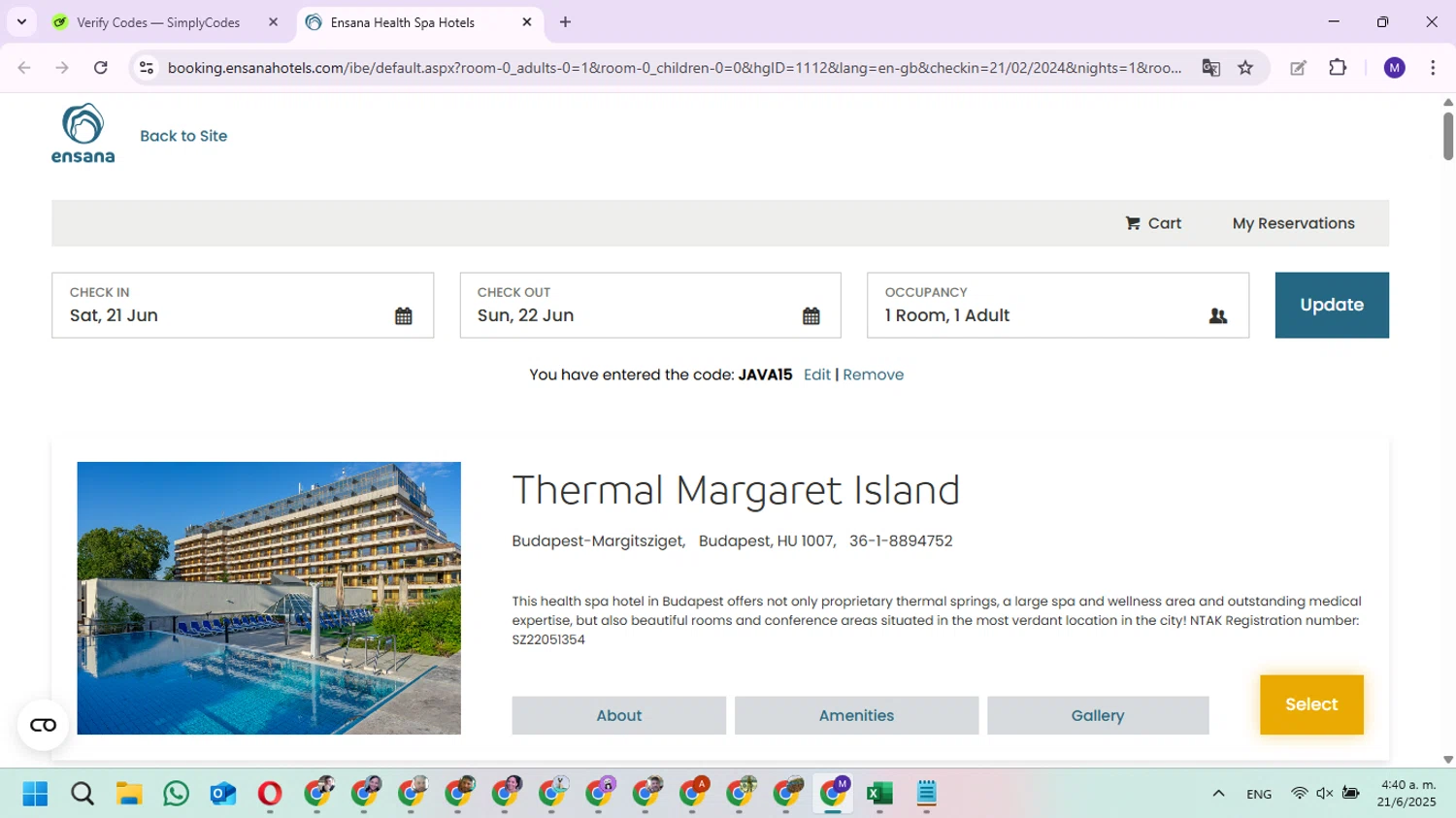Show hidden system tray icons

tap(1218, 794)
